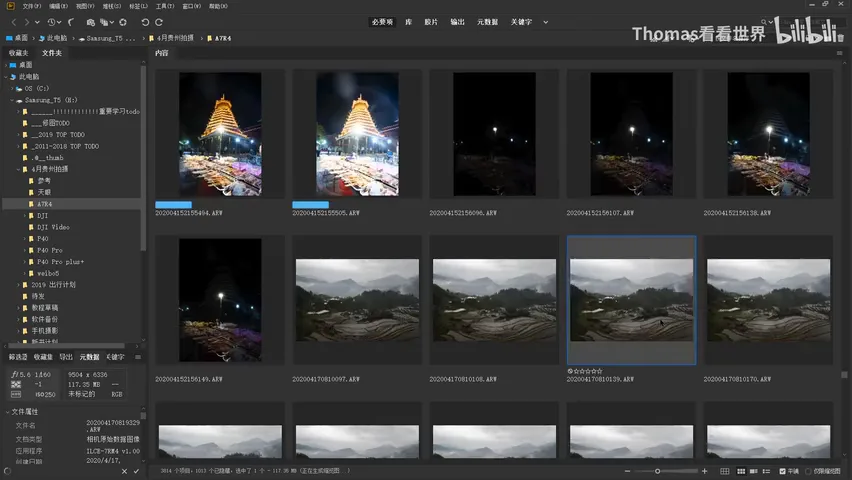
Task: Collapse the 文件属性 metadata section
Action: click(x=8, y=412)
